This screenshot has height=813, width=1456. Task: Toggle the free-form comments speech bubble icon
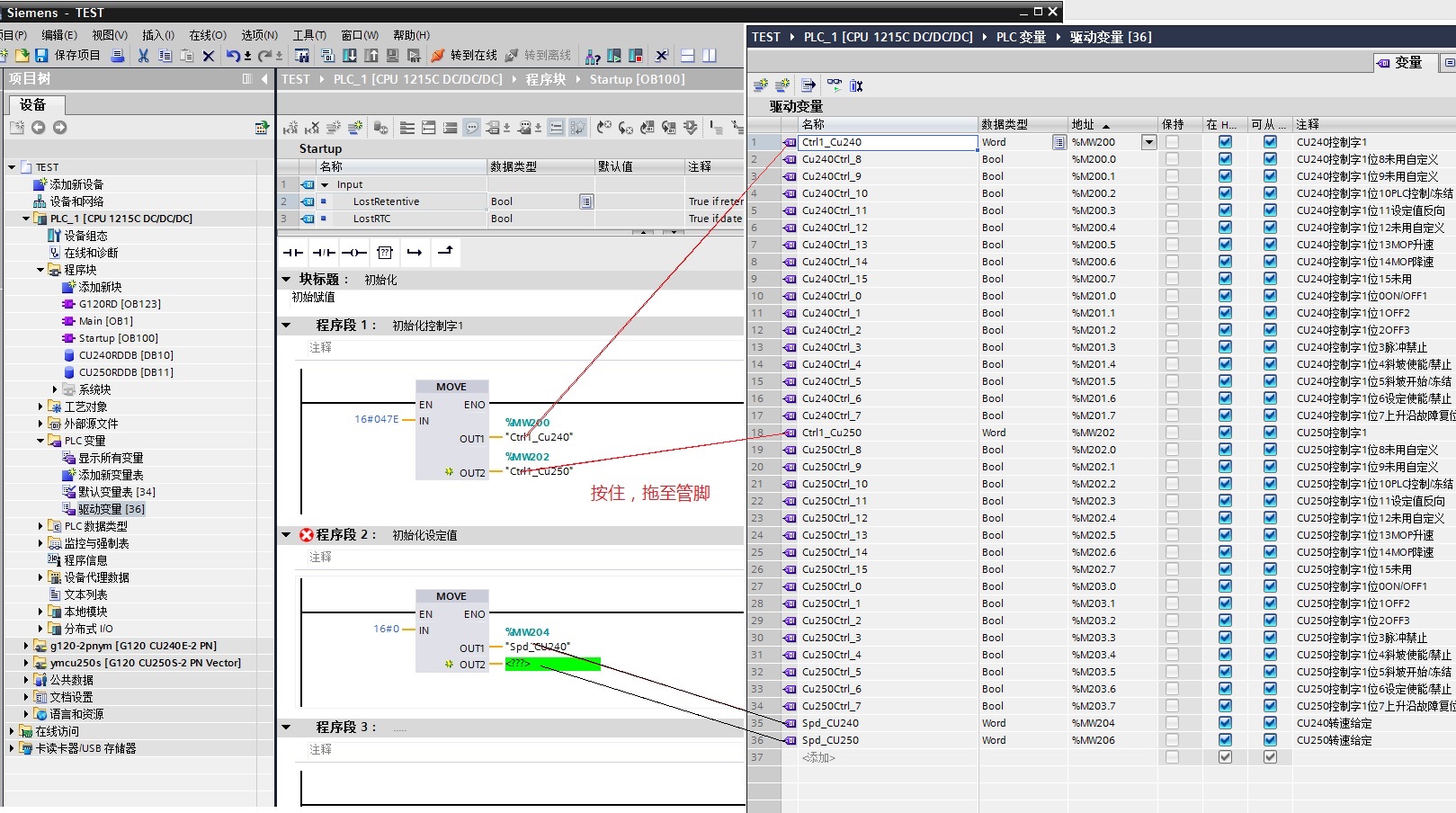[x=472, y=128]
